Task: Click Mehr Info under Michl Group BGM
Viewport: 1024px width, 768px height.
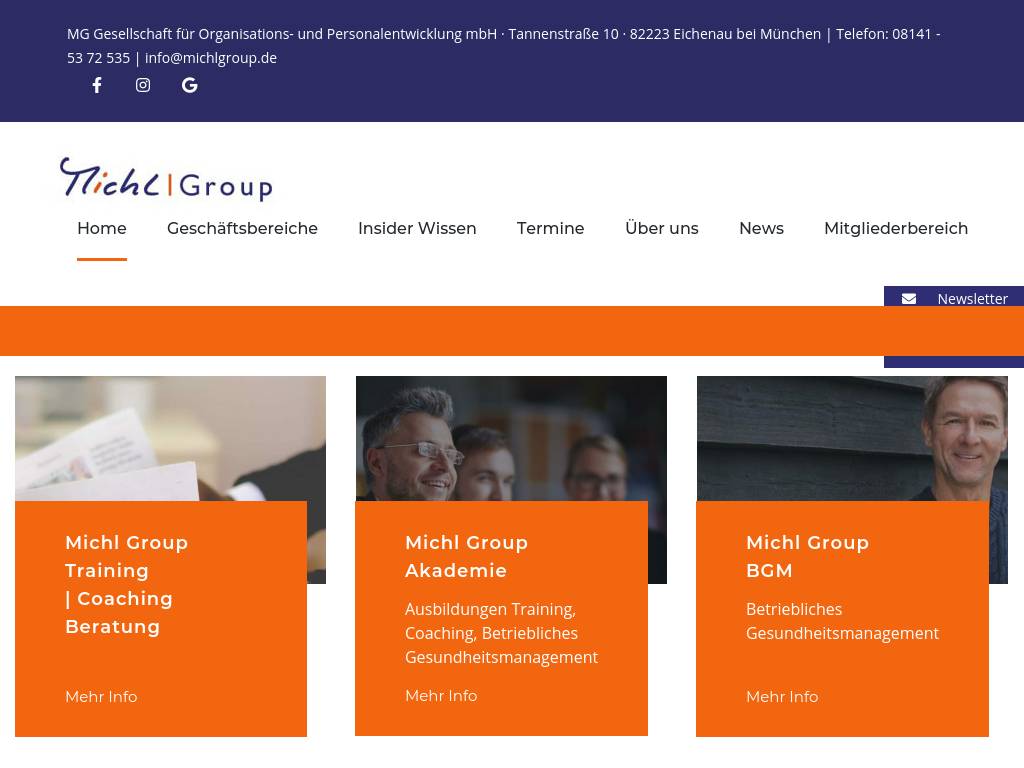Action: [782, 697]
